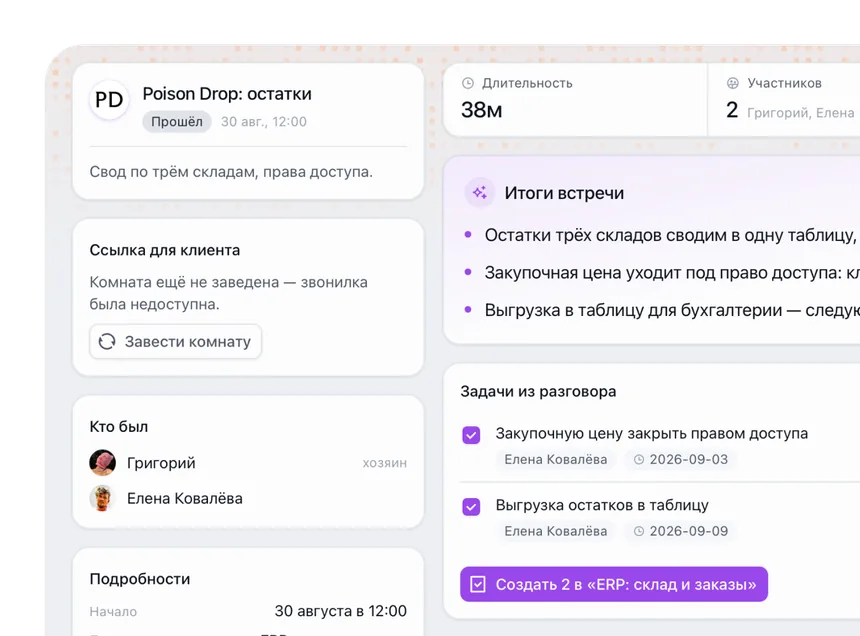Viewport: 860px width, 636px height.
Task: Select participant name Елена Ковалёва in Кто был
Action: [185, 498]
